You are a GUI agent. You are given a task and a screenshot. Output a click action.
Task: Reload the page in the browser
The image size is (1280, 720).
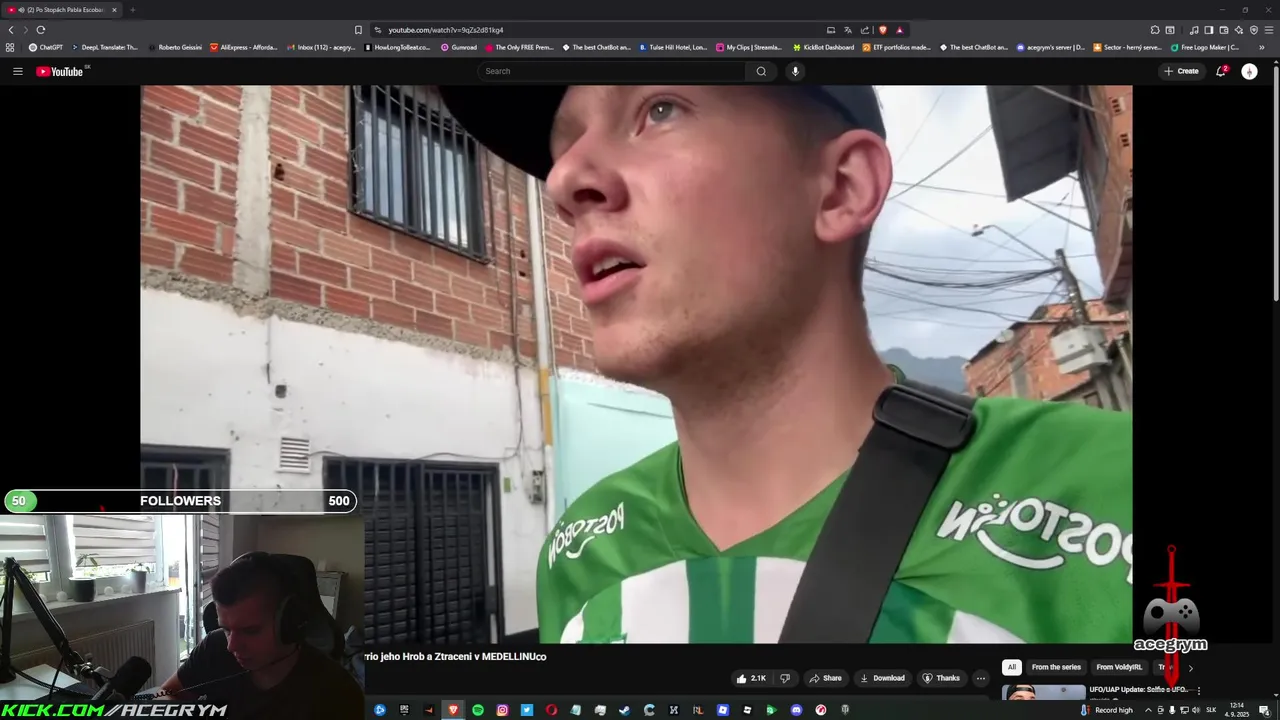click(40, 30)
